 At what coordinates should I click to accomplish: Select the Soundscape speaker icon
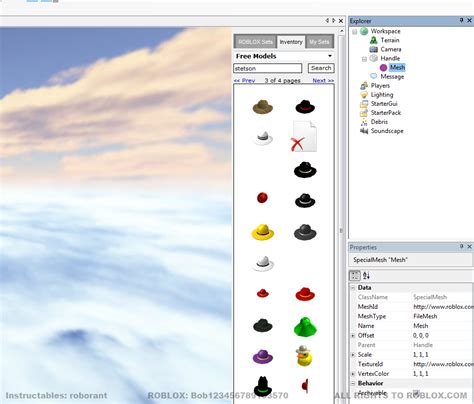pos(364,131)
